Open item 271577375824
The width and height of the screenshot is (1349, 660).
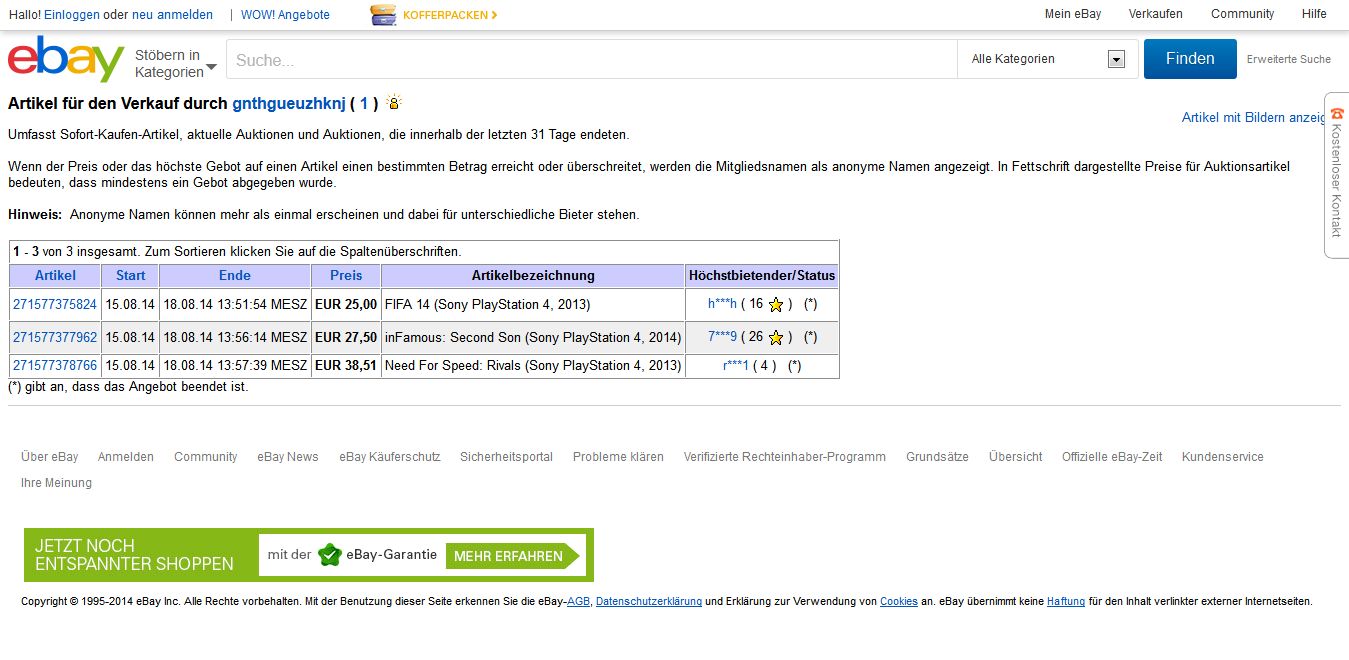pos(55,304)
